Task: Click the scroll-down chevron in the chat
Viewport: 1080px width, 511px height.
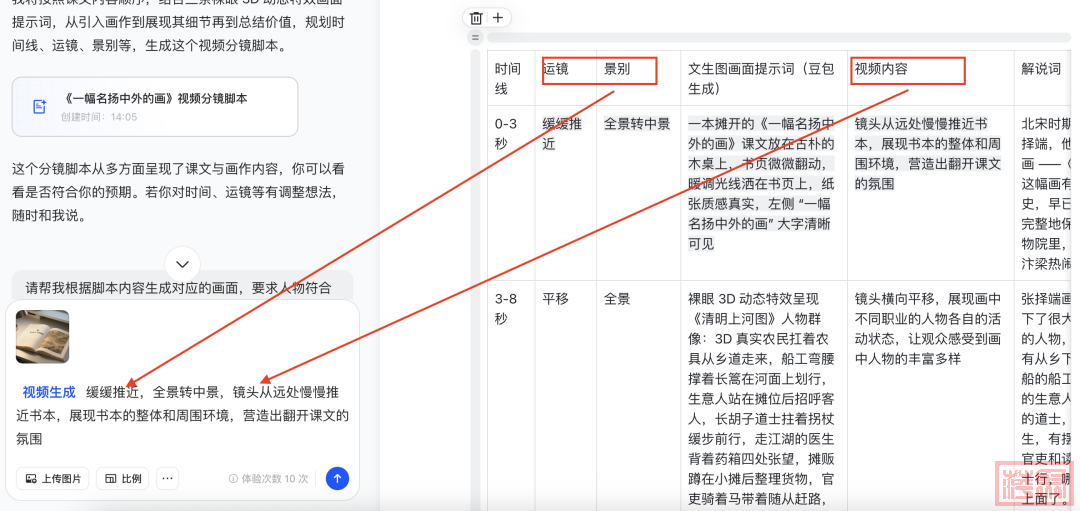Action: [x=182, y=264]
